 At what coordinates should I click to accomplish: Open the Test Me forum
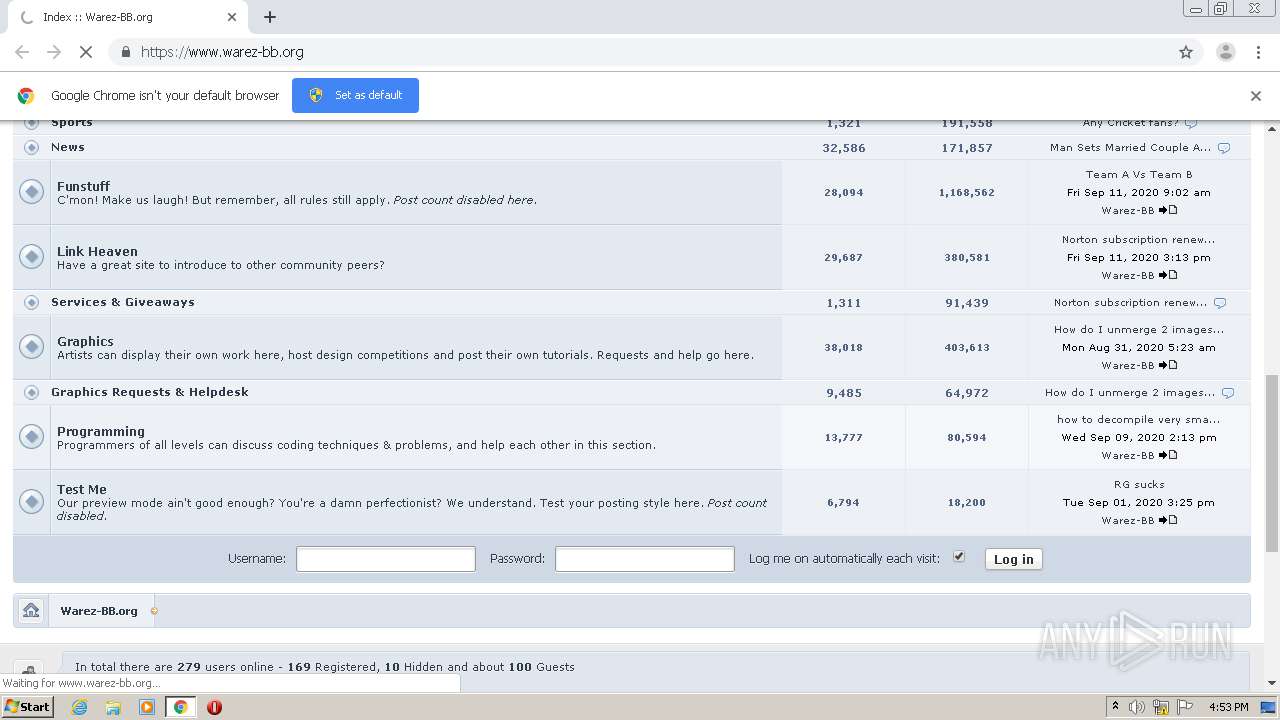pos(82,489)
